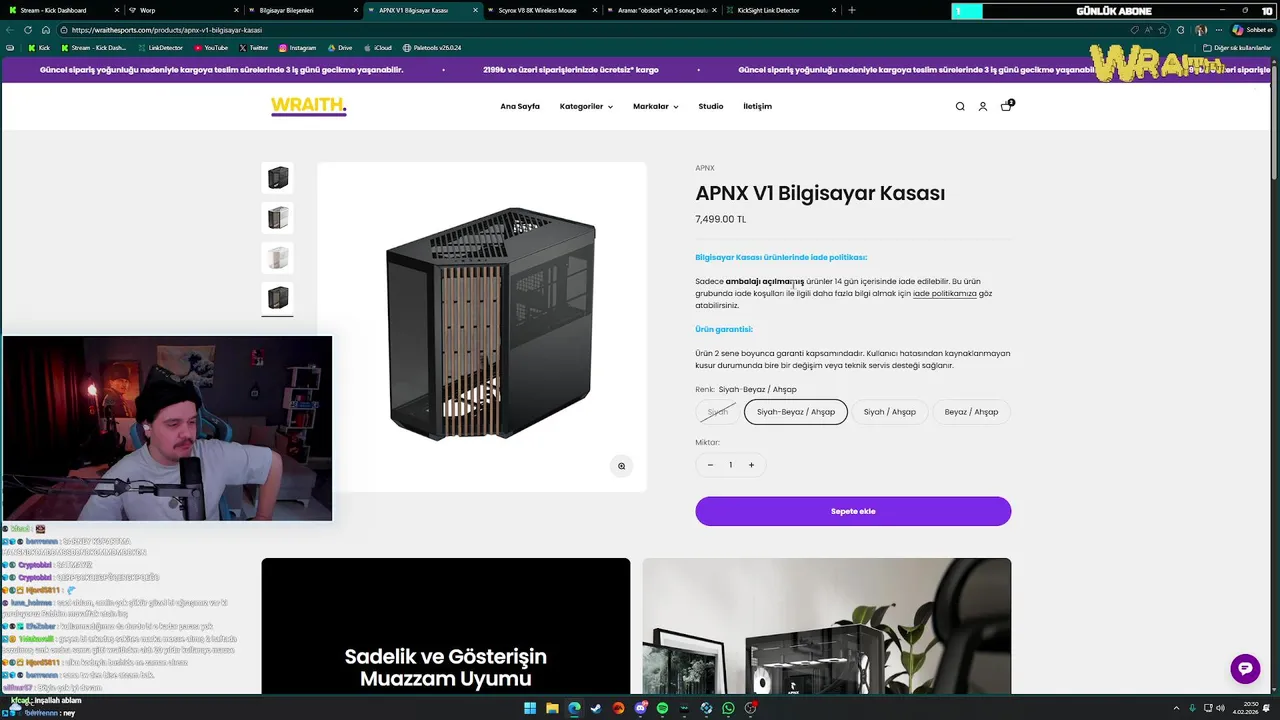Select the Siyah color option
This screenshot has width=1280, height=720.
tap(718, 412)
